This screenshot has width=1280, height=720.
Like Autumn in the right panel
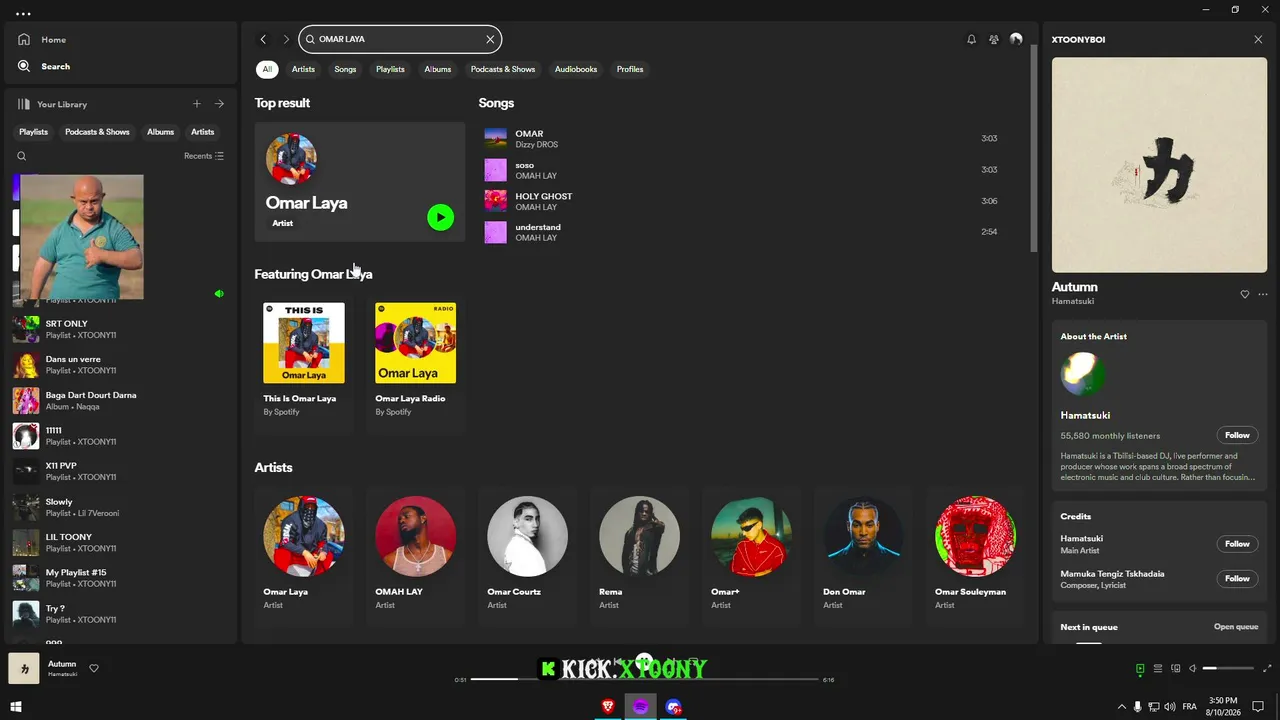pyautogui.click(x=1245, y=294)
